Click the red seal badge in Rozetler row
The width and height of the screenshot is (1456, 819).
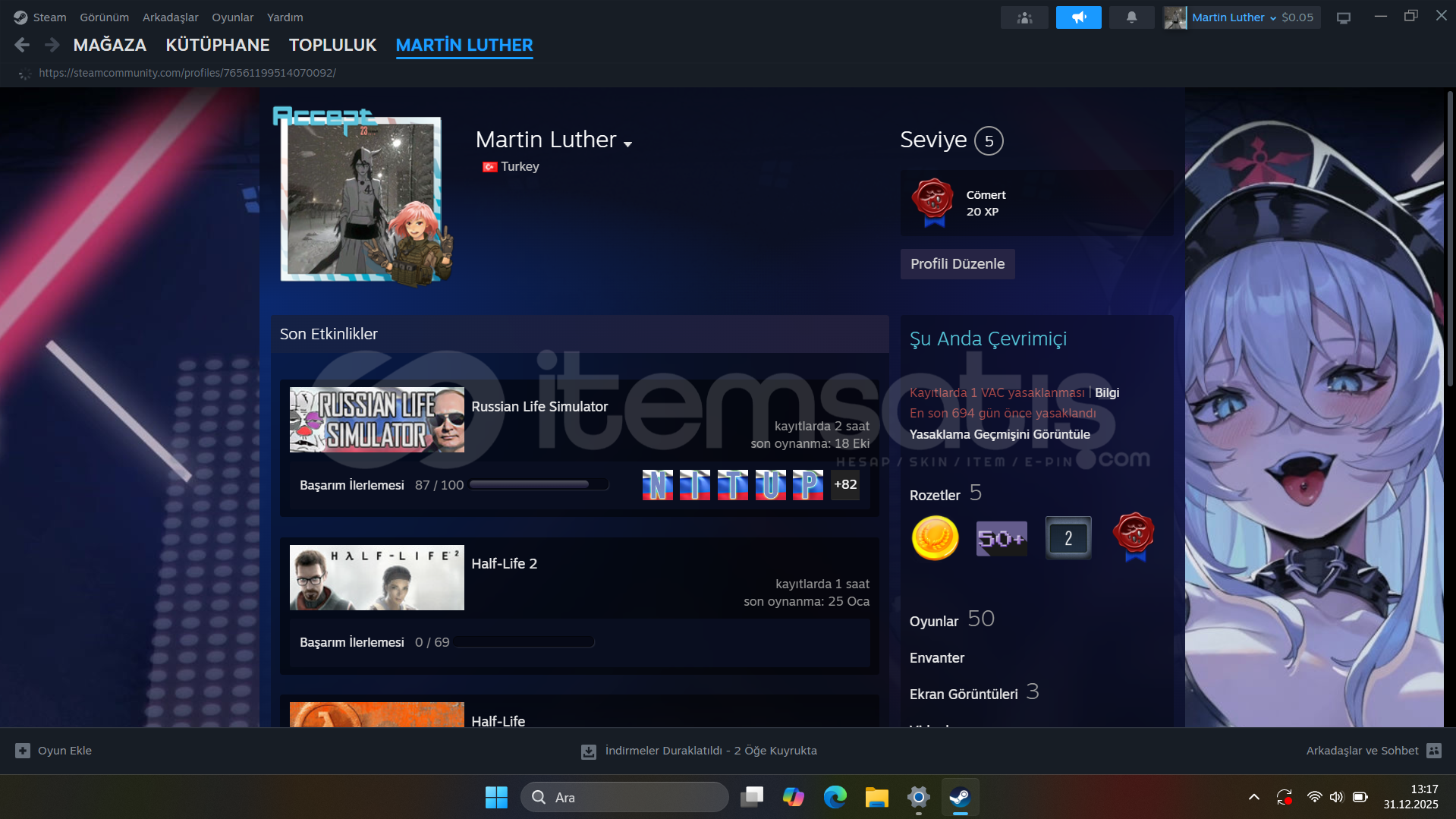[x=1134, y=537]
